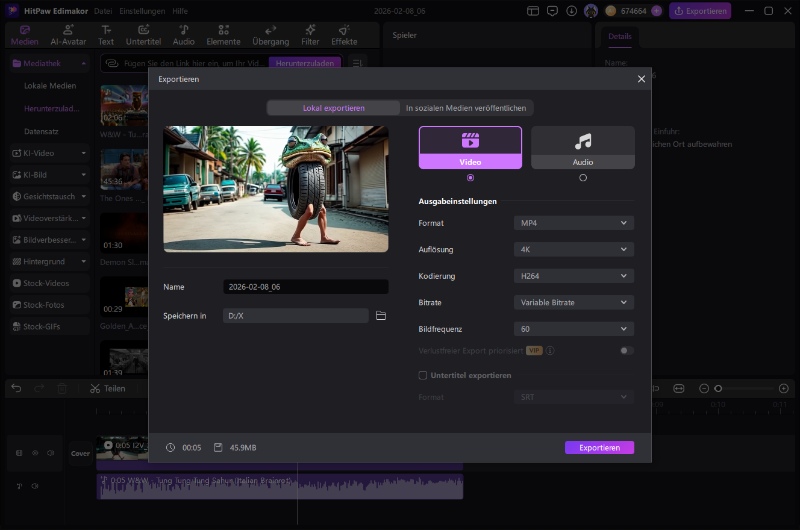Open the Einstellungen menu

click(141, 10)
